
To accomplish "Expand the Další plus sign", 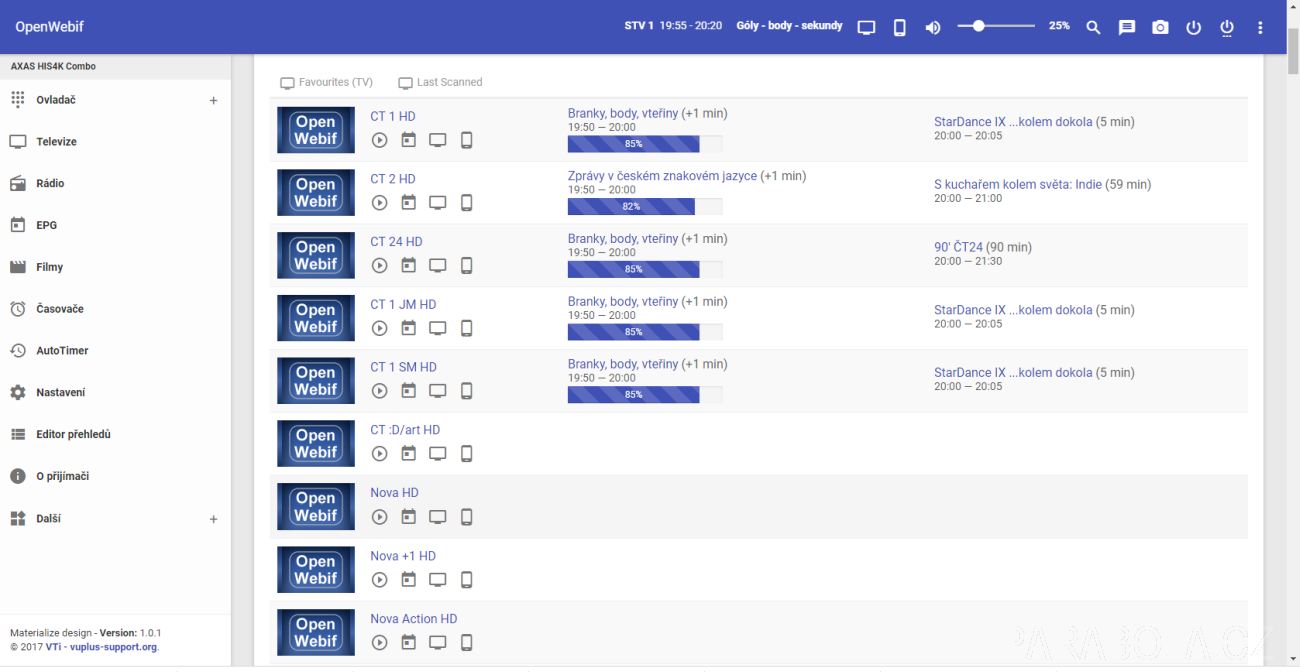I will tap(213, 519).
